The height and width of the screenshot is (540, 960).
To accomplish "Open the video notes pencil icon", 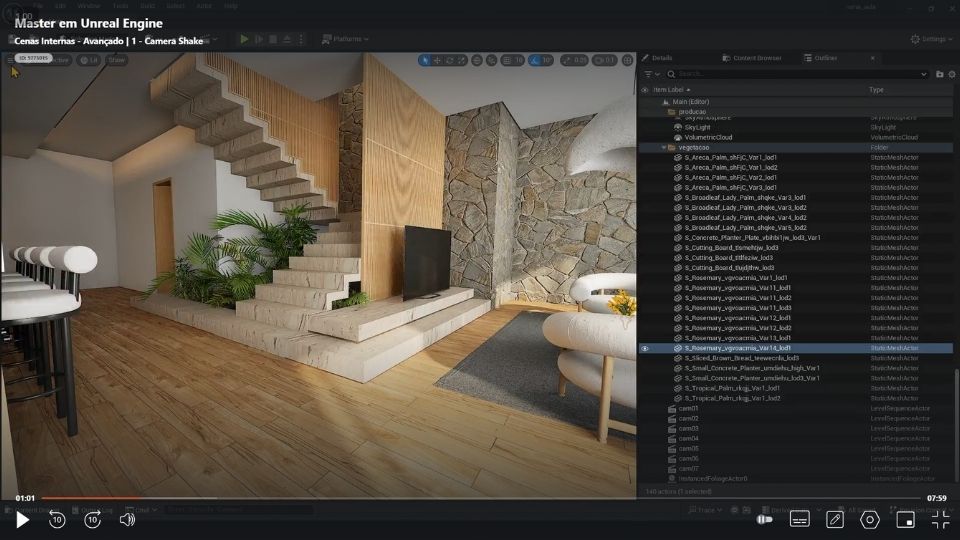I will click(834, 520).
